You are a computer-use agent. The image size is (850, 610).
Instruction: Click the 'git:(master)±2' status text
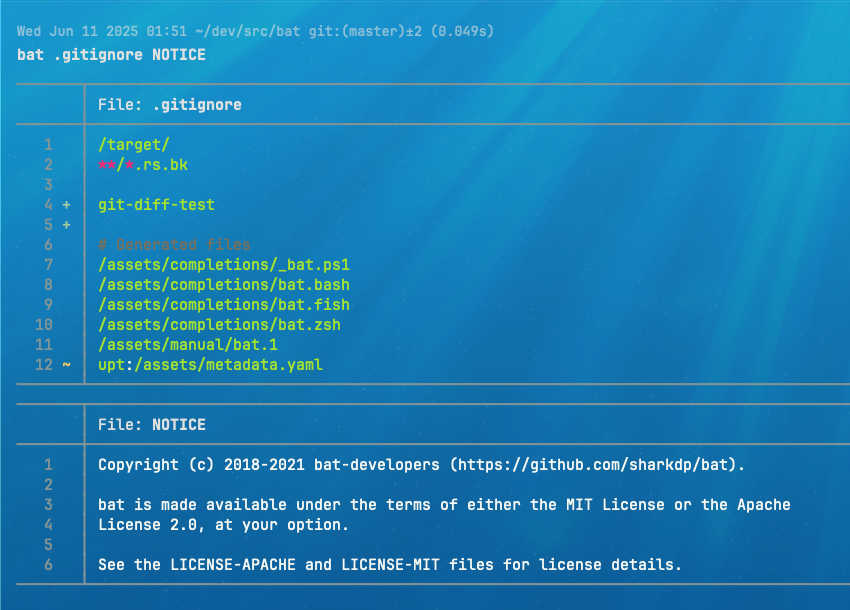pos(365,31)
